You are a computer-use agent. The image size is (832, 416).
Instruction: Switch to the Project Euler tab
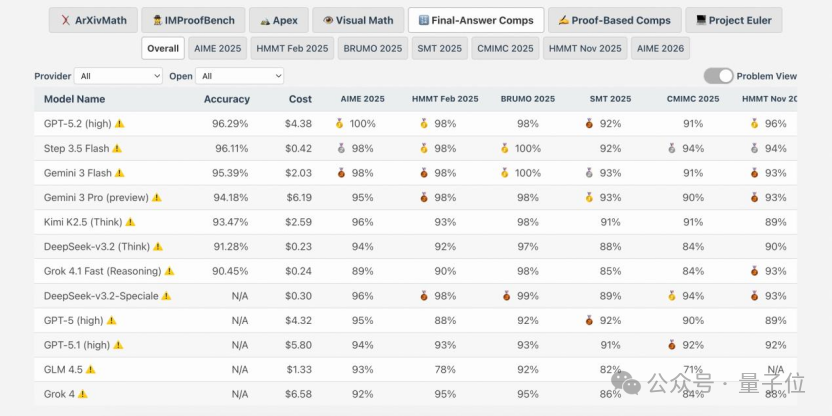click(x=734, y=20)
